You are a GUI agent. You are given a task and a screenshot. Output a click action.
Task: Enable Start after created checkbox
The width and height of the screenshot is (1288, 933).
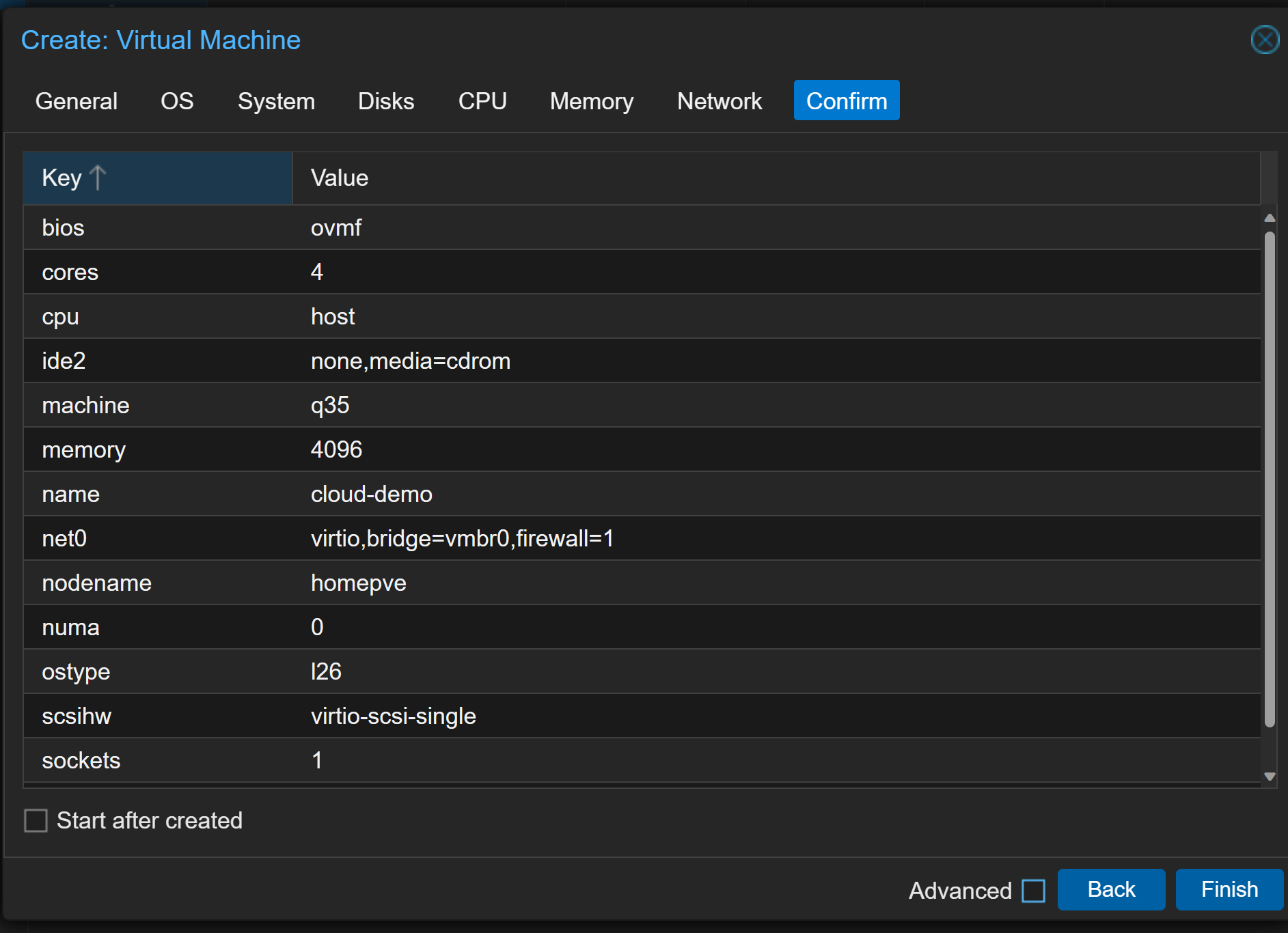36,820
